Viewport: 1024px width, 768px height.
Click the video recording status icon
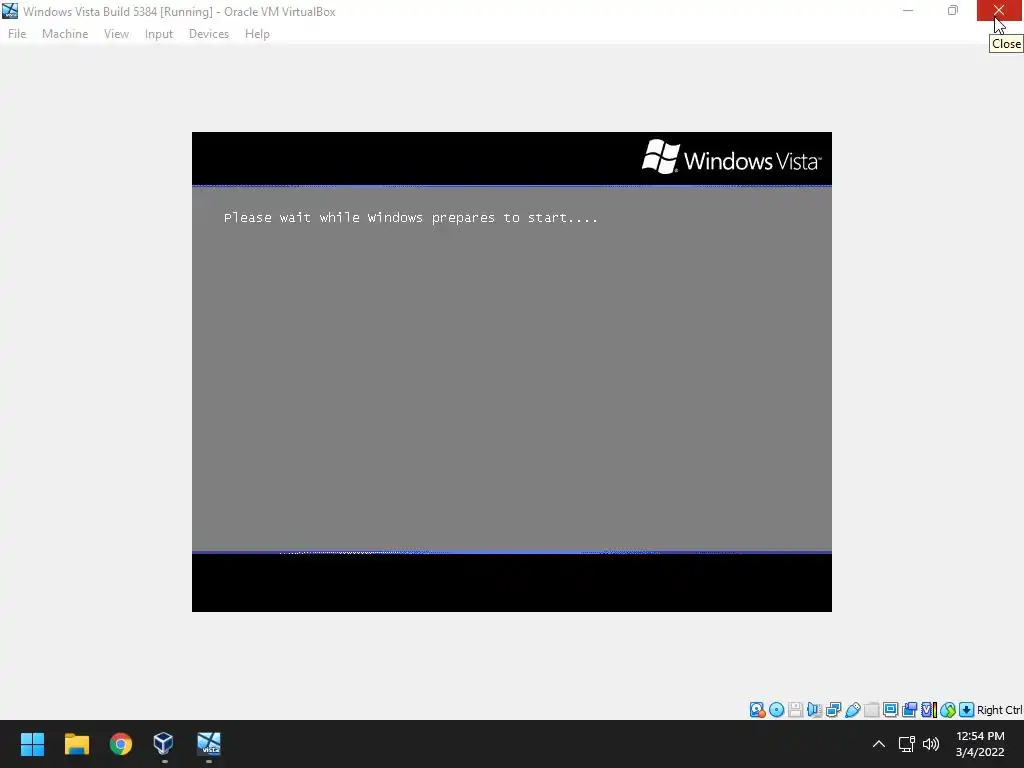coord(909,710)
